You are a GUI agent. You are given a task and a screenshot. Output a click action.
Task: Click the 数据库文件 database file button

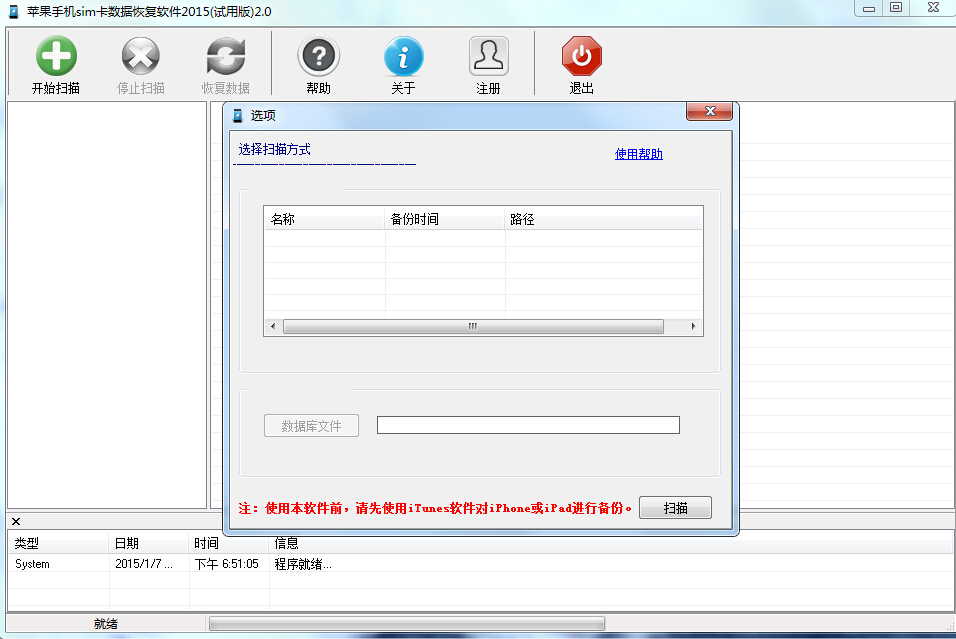pyautogui.click(x=311, y=426)
